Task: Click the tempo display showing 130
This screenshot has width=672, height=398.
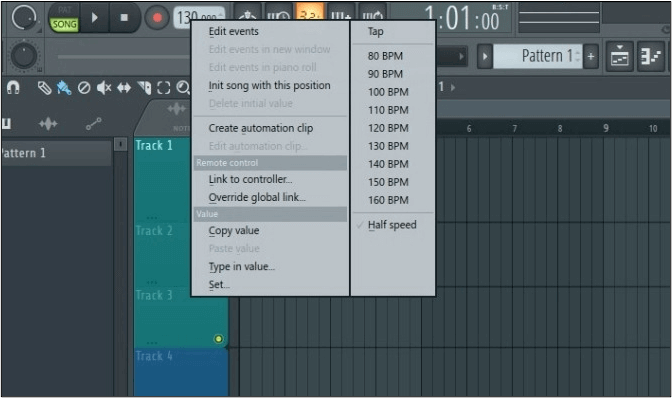Action: [199, 18]
